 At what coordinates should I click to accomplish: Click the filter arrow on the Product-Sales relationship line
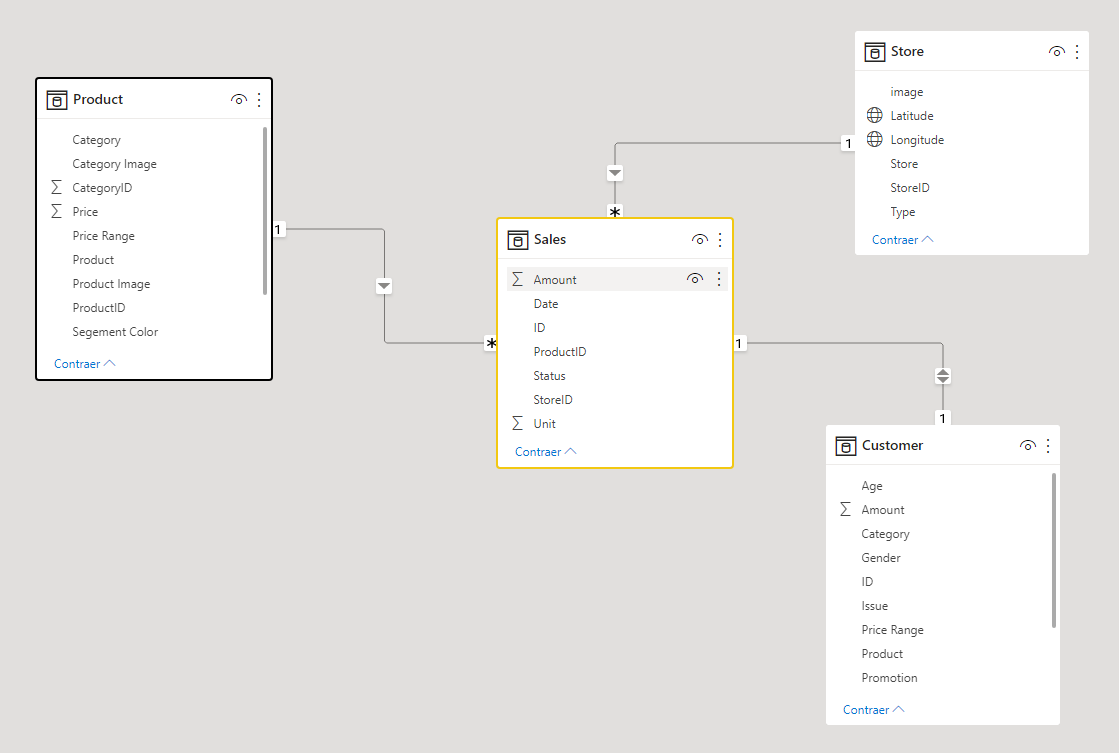point(384,285)
